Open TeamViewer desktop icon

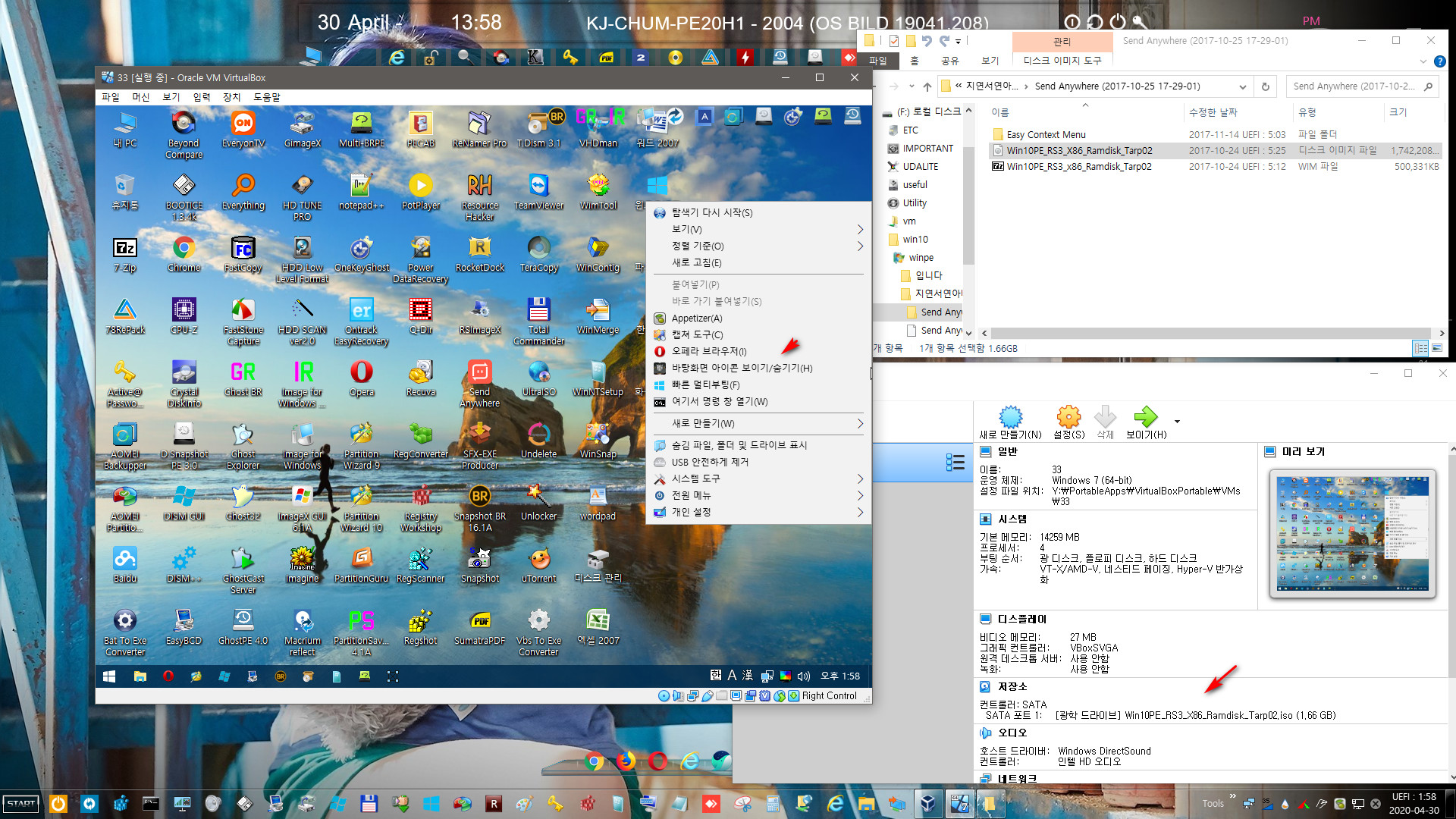538,192
